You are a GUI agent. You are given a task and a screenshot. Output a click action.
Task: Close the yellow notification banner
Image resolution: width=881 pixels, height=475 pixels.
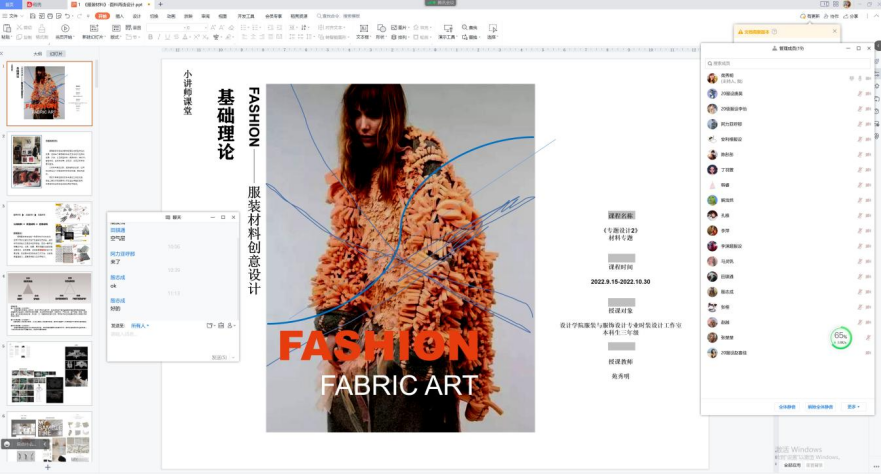[x=834, y=31]
